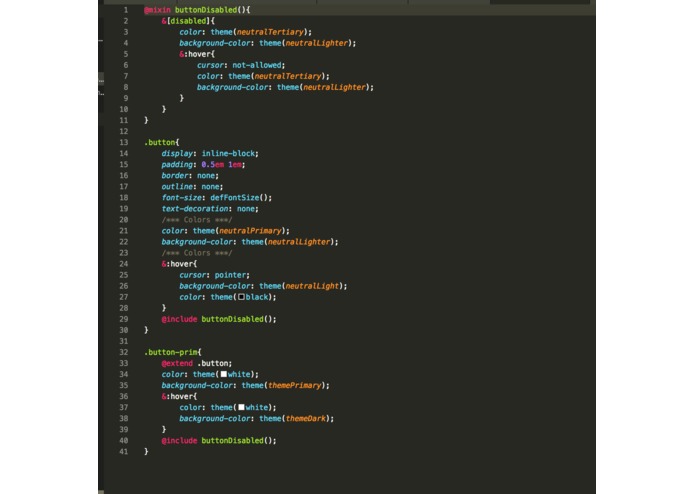695x494 pixels.
Task: Click the white color swatch on line 34
Action: [223, 374]
